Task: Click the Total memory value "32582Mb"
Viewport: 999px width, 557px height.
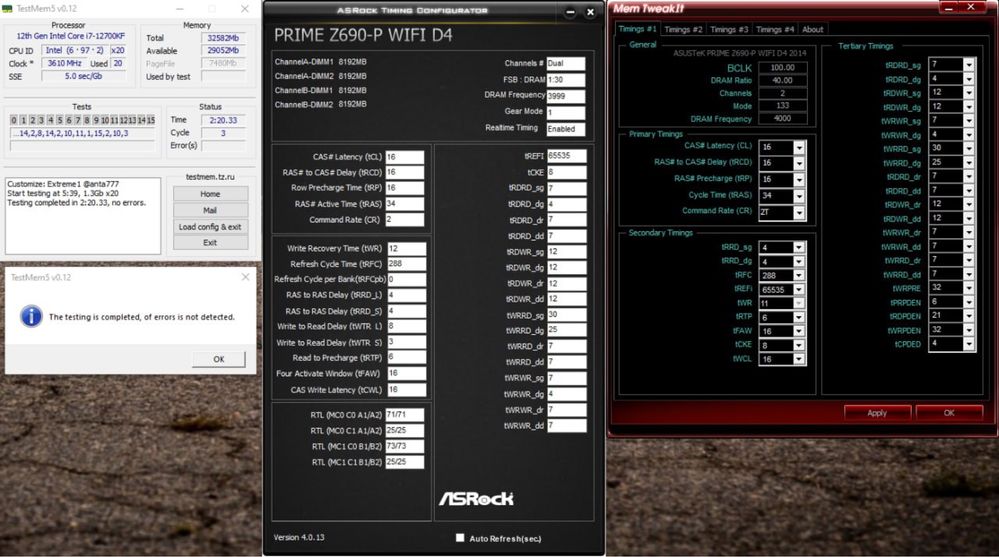Action: pos(224,38)
